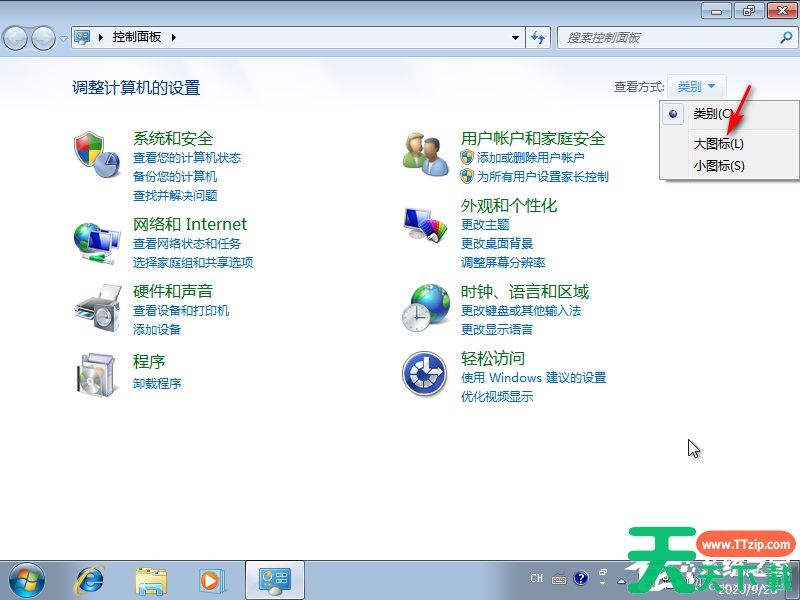Open the 更改桌面背景 link
Image resolution: width=800 pixels, height=600 pixels.
click(x=497, y=243)
